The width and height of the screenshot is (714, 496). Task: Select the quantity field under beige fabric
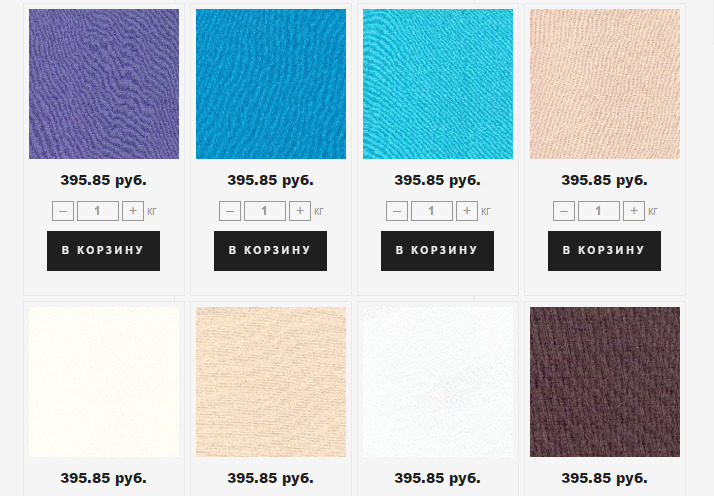click(599, 211)
